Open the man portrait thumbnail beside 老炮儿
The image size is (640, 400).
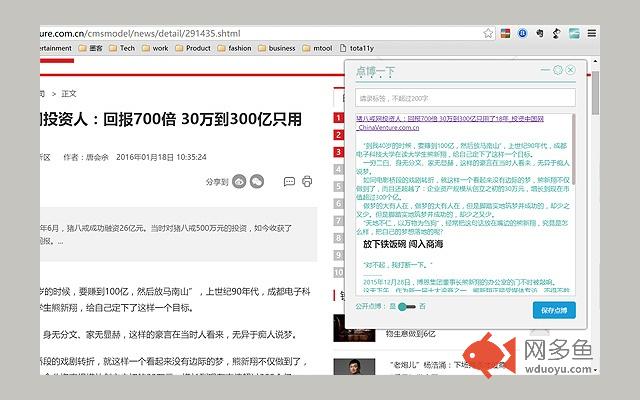coord(354,367)
